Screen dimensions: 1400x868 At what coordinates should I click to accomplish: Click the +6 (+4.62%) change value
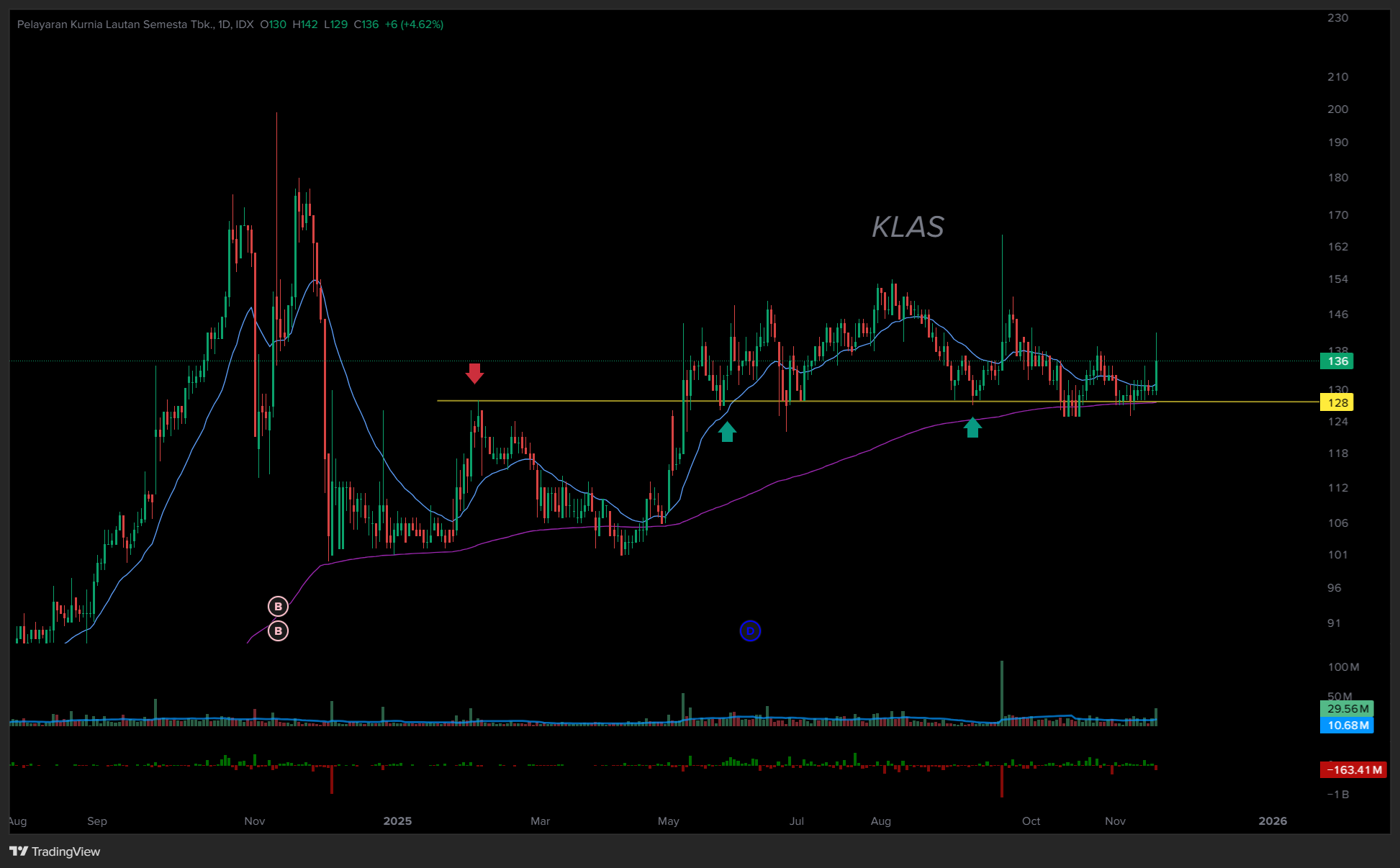click(x=414, y=24)
